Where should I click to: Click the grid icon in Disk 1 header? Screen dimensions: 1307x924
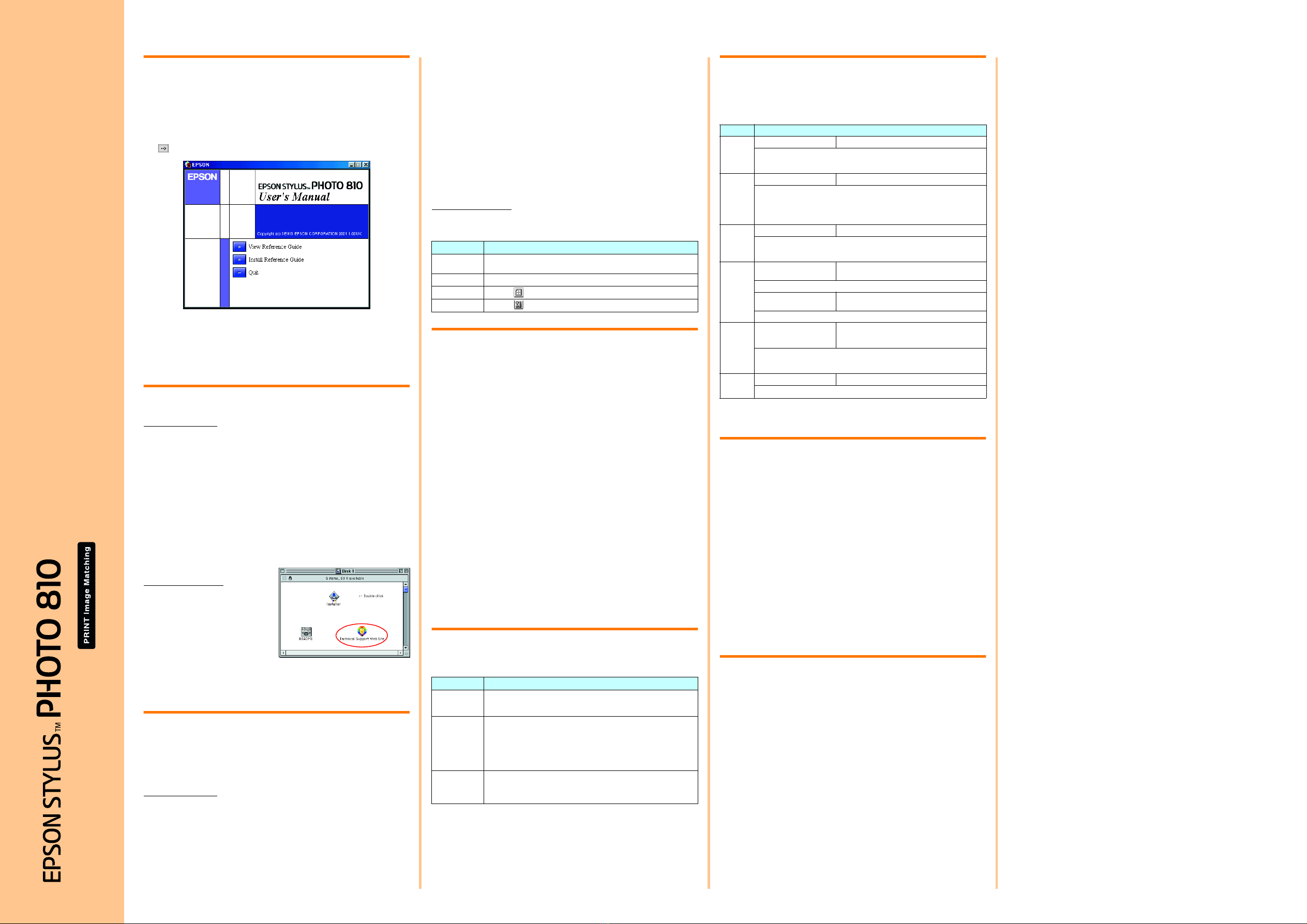click(284, 579)
